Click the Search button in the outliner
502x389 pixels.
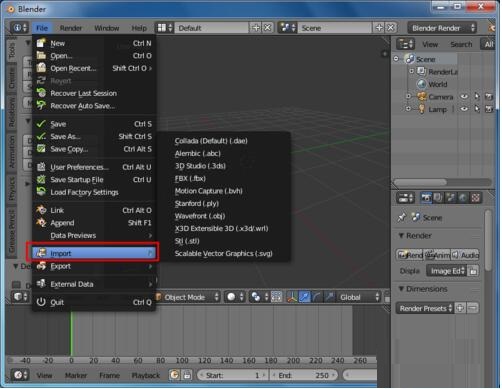click(461, 44)
